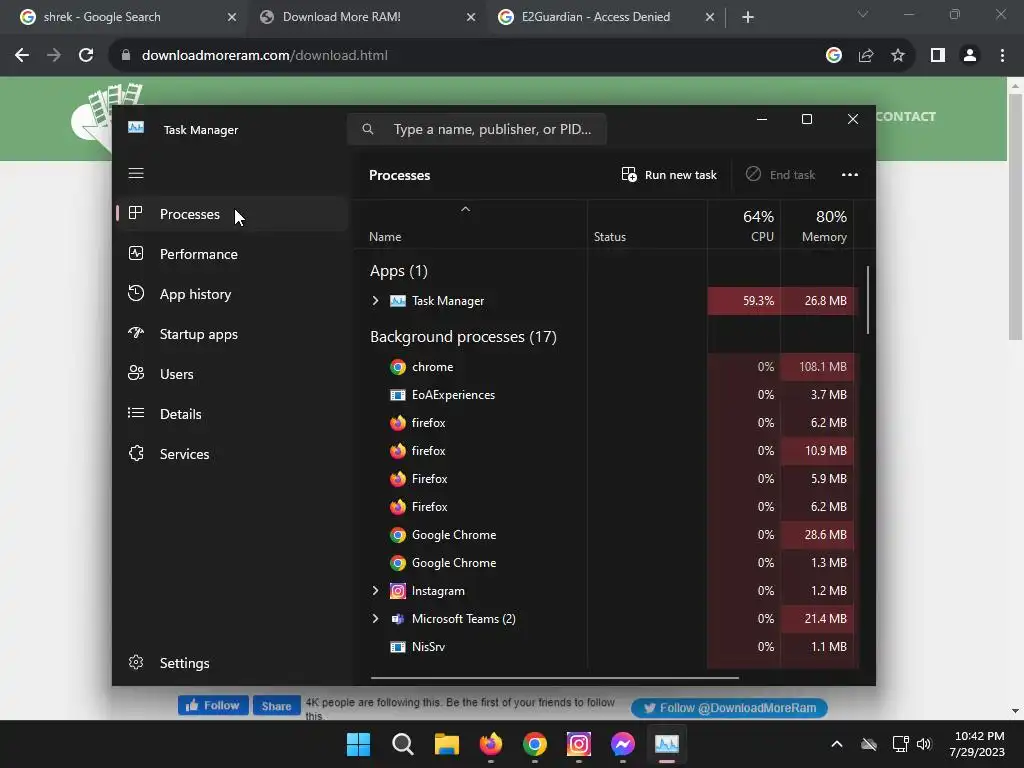Screen dimensions: 1024x768
Task: Switch to the Users page
Action: tap(232, 374)
